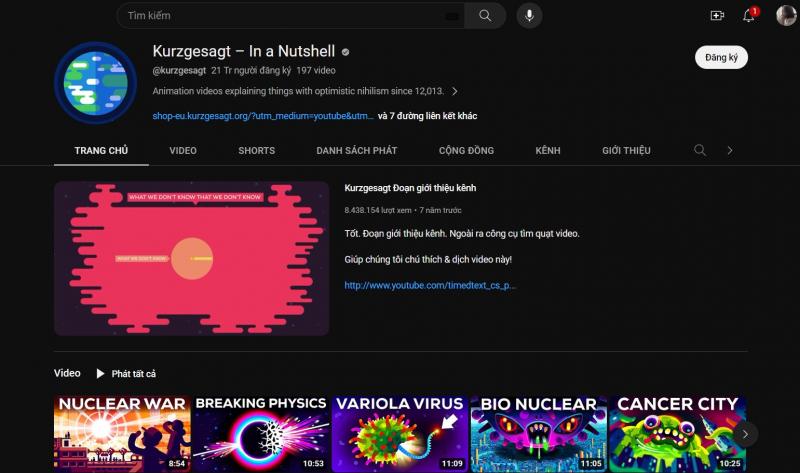Click the "21 Tr người đăng ký" text
Screen dimensions: 800x473
coord(251,70)
